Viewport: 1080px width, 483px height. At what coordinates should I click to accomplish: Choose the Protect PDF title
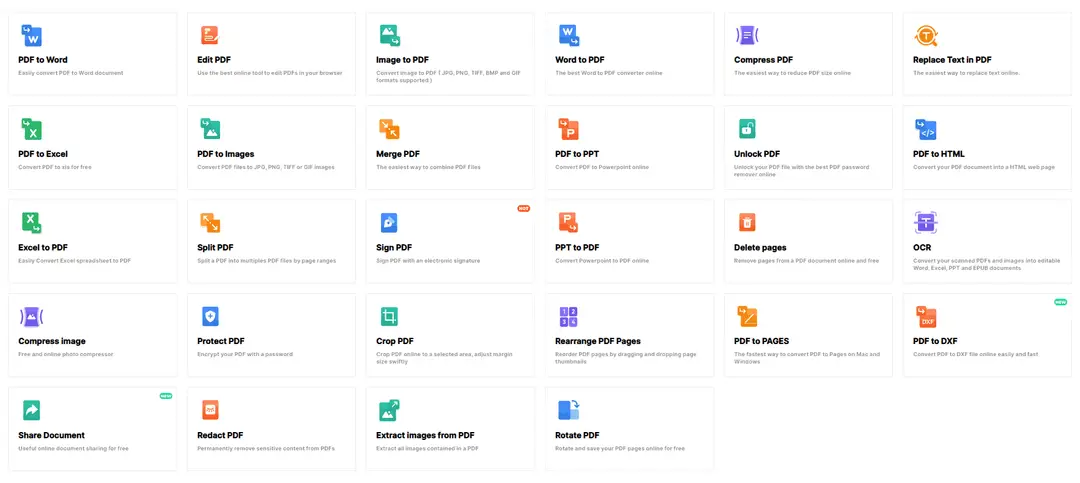click(x=221, y=341)
